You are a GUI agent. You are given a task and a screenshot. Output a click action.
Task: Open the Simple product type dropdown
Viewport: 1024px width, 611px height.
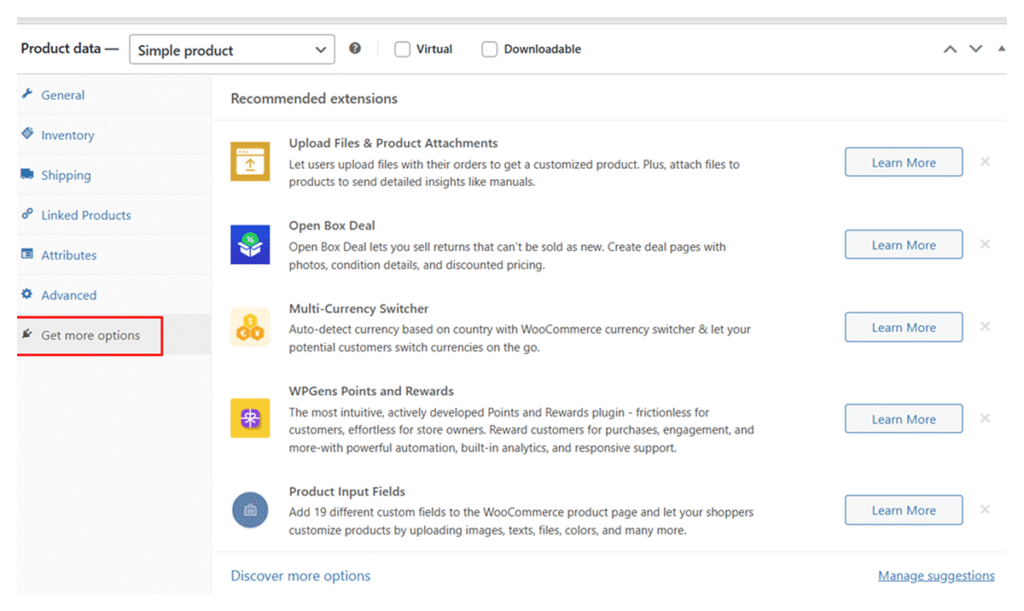pos(232,50)
